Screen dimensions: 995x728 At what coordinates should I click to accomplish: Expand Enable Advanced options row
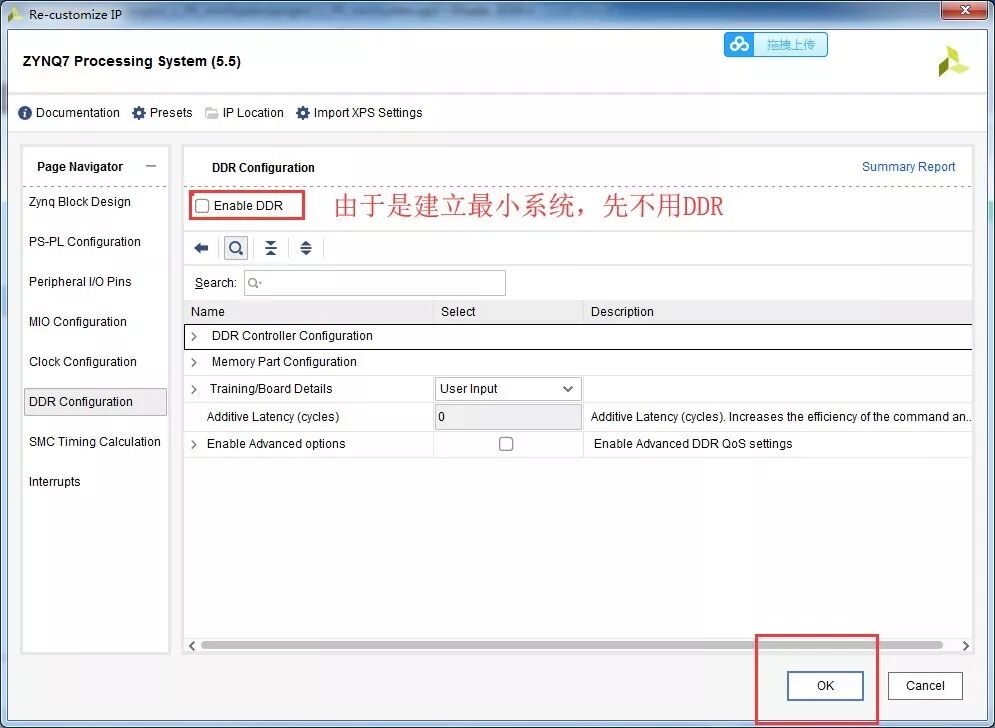[x=194, y=444]
